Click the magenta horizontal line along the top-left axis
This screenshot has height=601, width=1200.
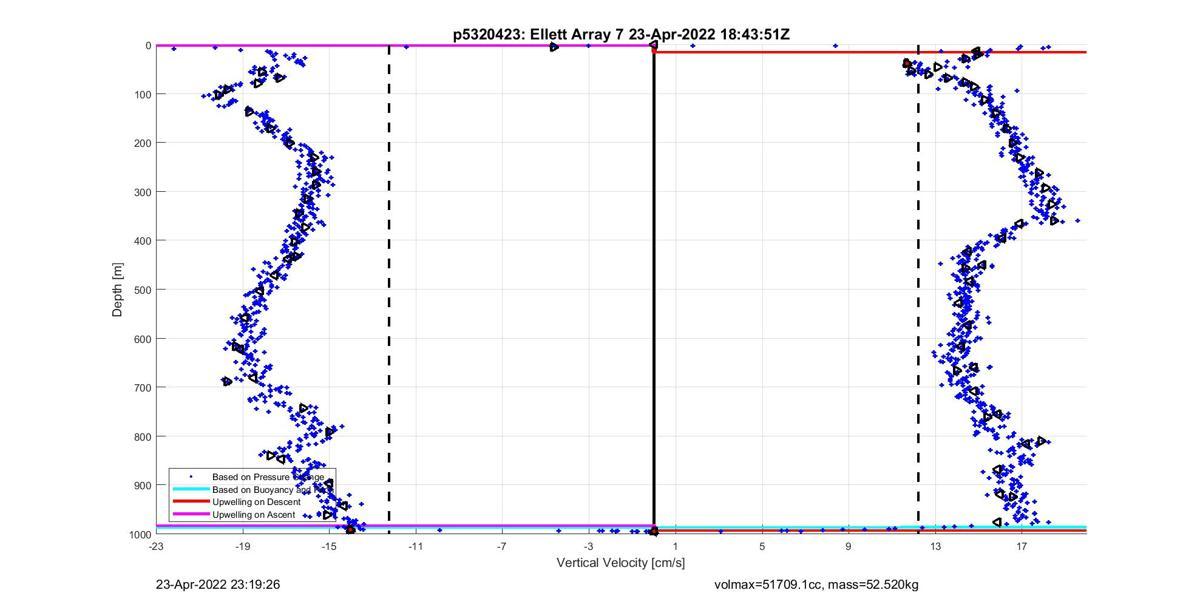[405, 45]
